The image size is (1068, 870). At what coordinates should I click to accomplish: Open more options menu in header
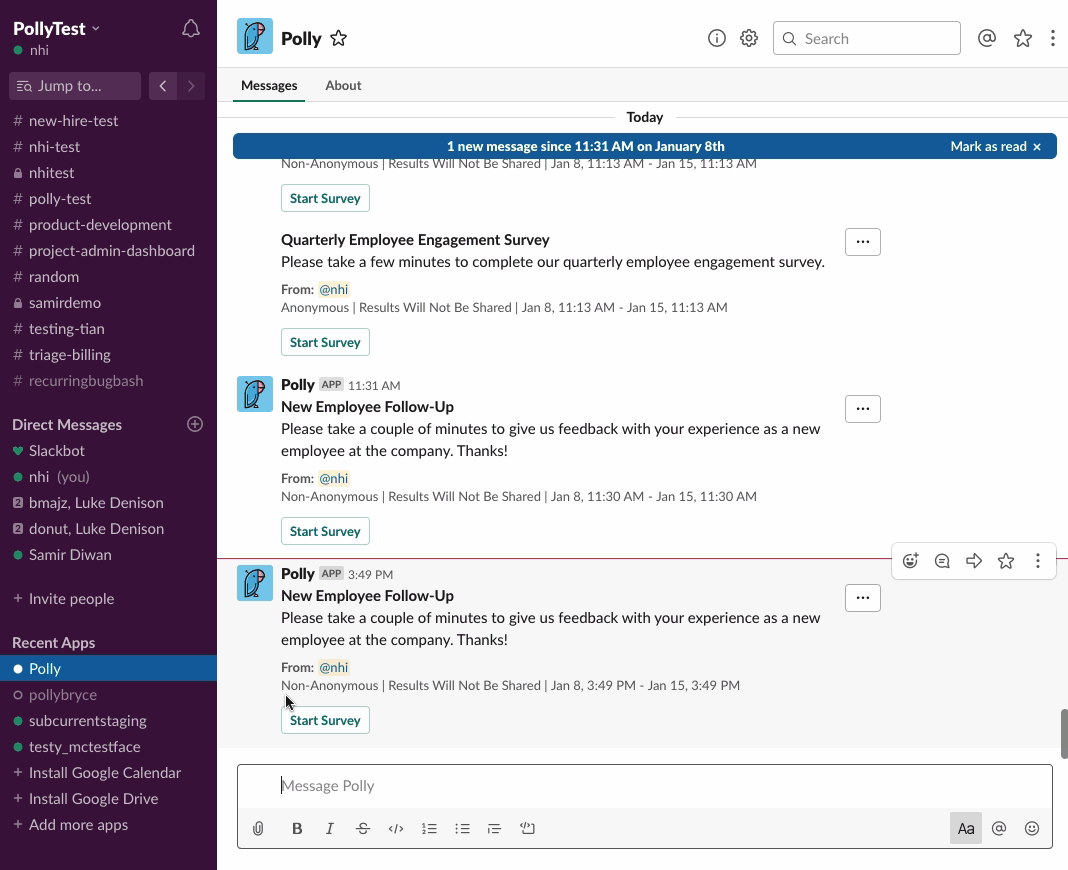pyautogui.click(x=1053, y=38)
